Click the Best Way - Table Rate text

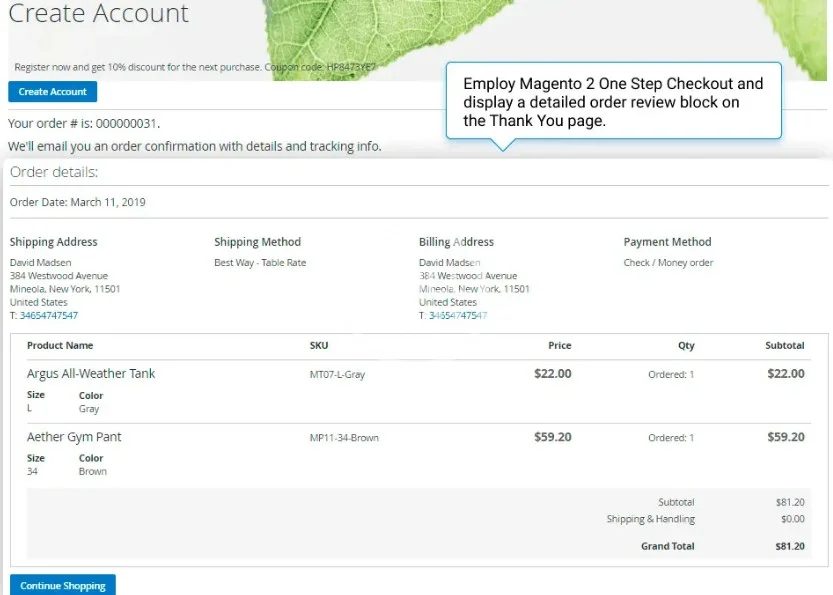(260, 263)
